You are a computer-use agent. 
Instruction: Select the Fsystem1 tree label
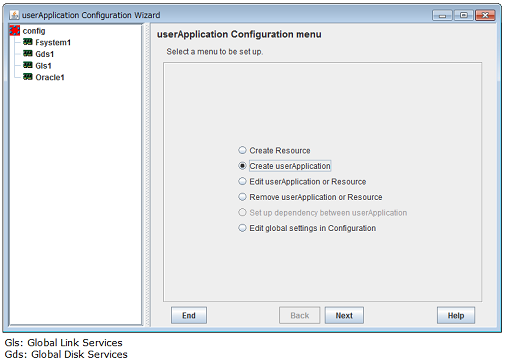[53, 42]
